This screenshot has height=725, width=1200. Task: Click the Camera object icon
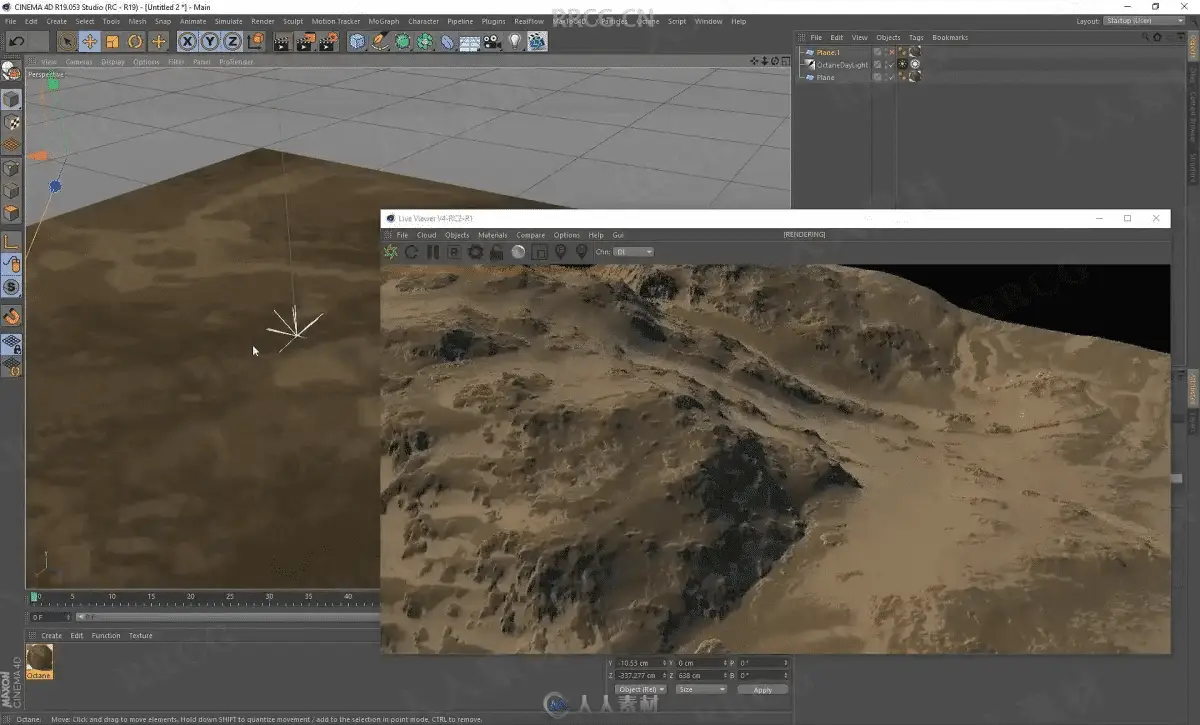[x=492, y=41]
